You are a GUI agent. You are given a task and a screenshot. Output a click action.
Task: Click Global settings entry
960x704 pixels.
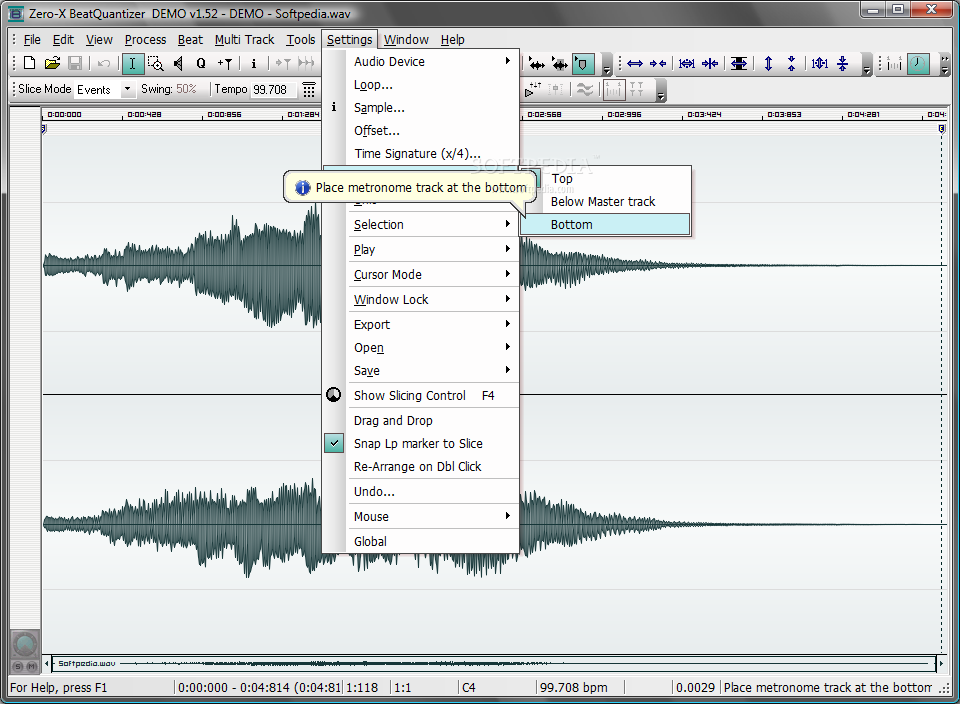coord(421,542)
